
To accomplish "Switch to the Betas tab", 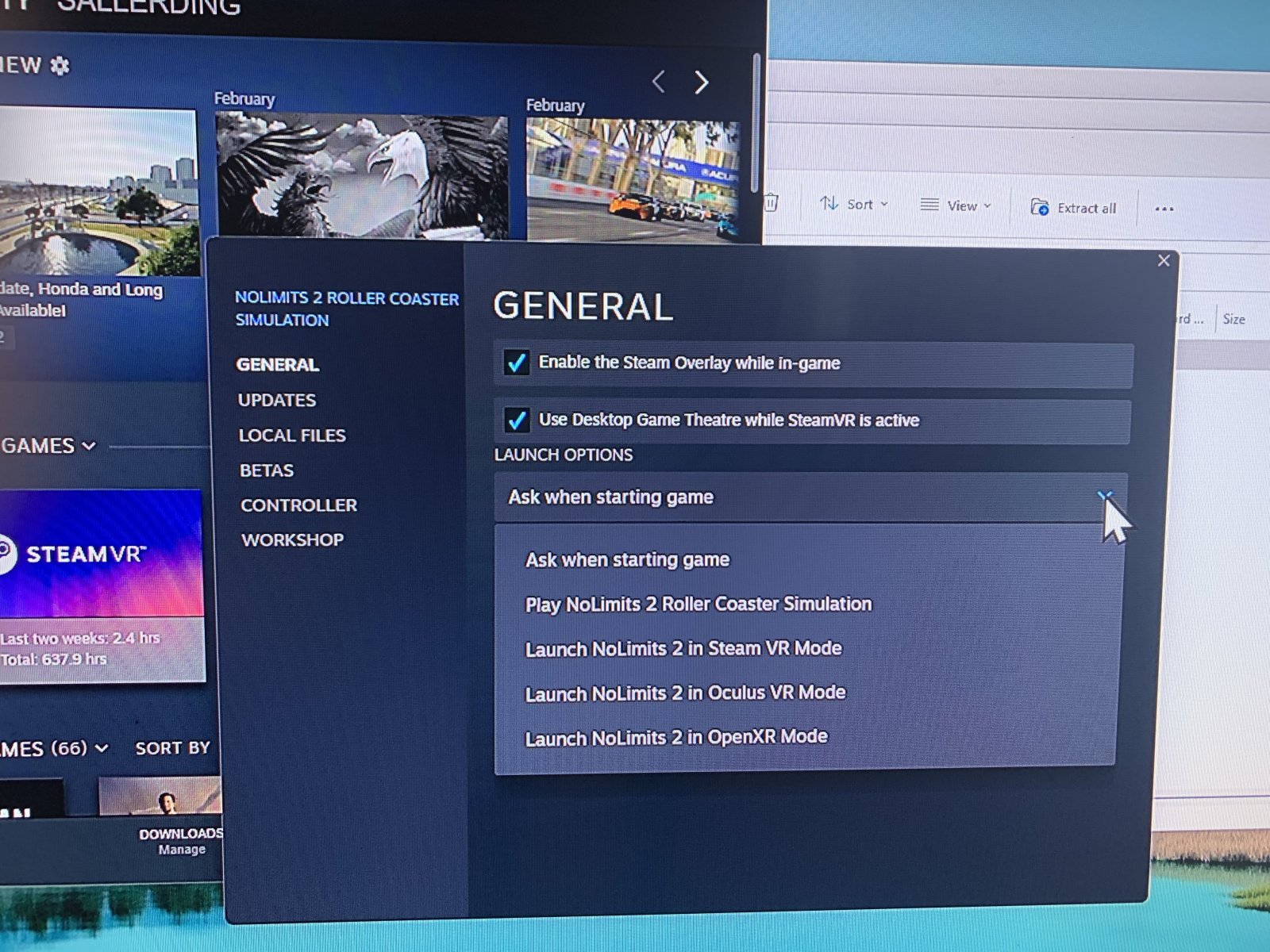I will 267,470.
